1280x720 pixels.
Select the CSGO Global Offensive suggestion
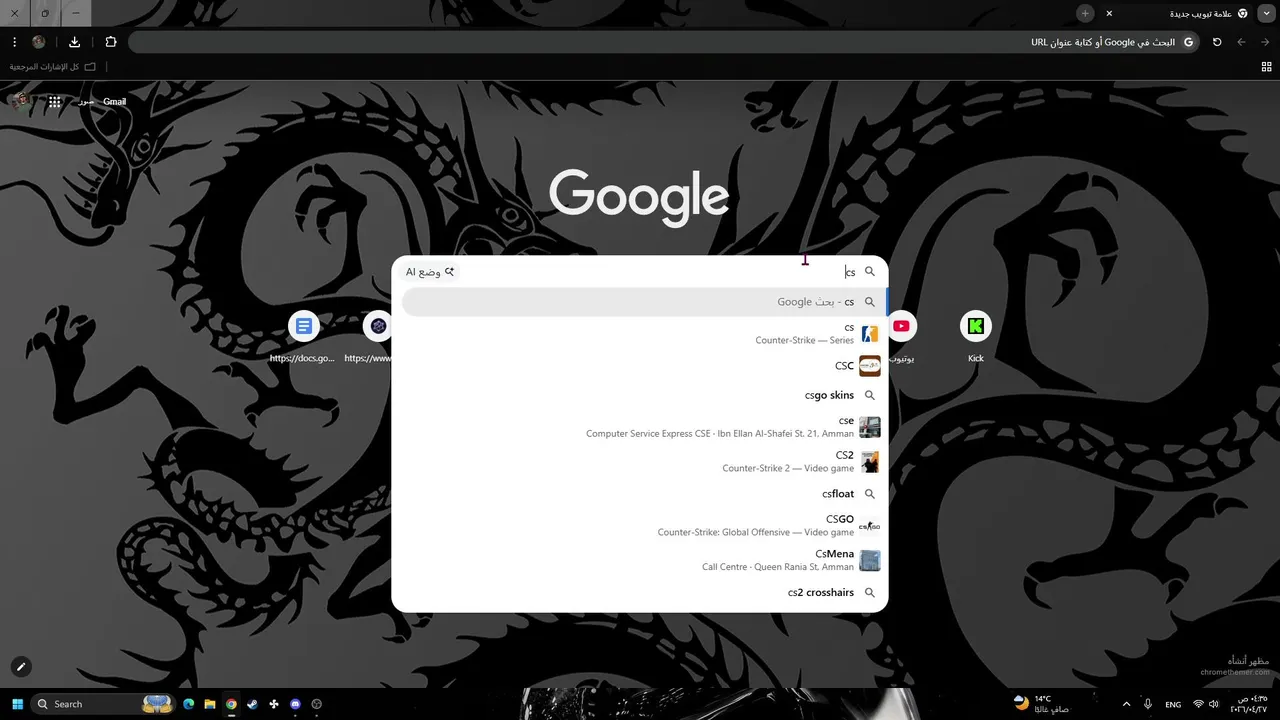pyautogui.click(x=640, y=526)
